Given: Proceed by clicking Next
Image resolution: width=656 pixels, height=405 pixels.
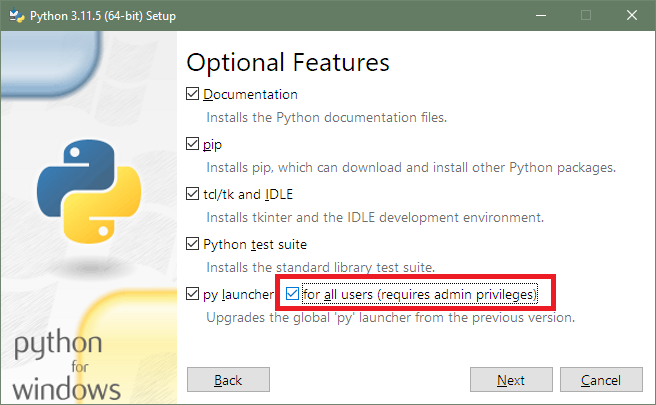Looking at the screenshot, I should click(x=511, y=380).
